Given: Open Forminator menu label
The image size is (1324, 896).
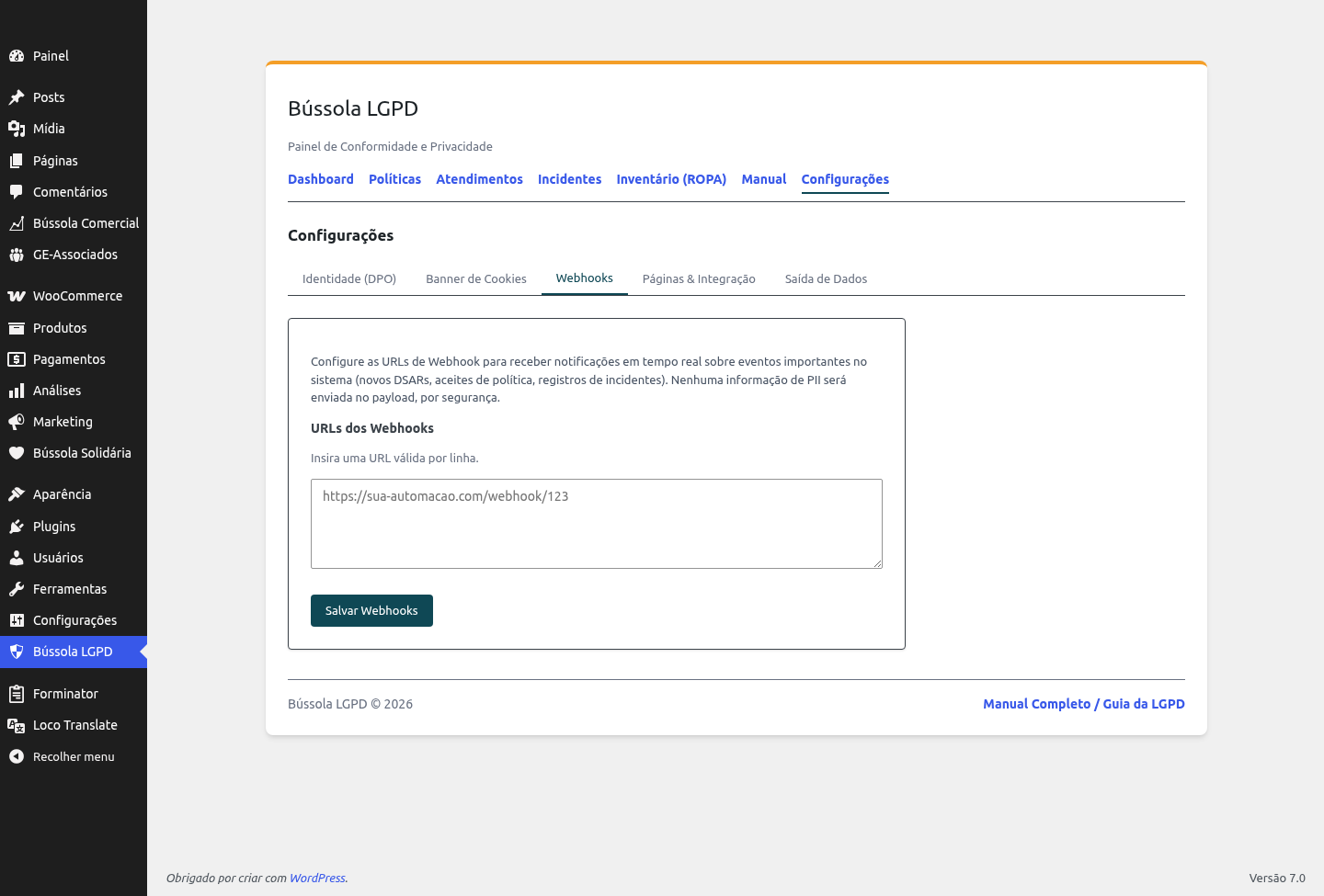Looking at the screenshot, I should (65, 694).
